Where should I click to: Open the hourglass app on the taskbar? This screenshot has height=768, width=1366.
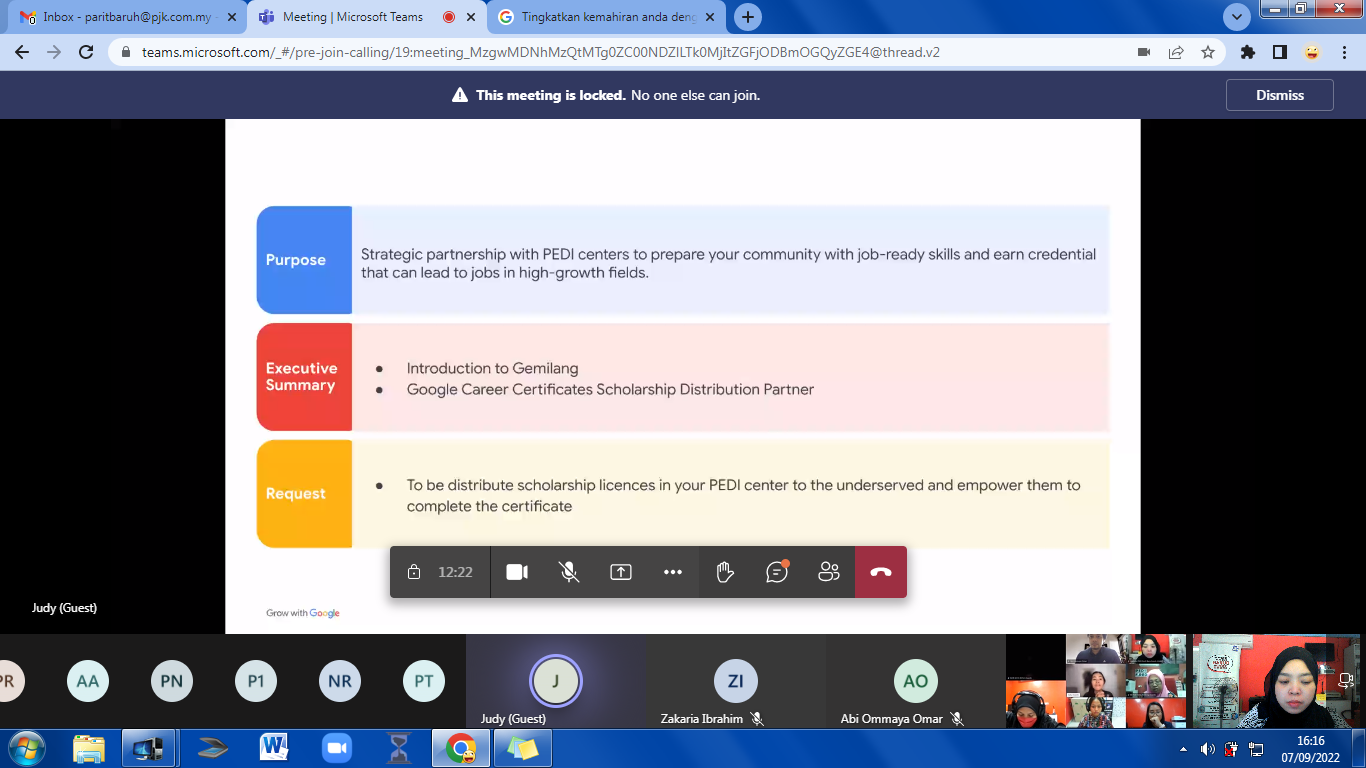tap(399, 748)
